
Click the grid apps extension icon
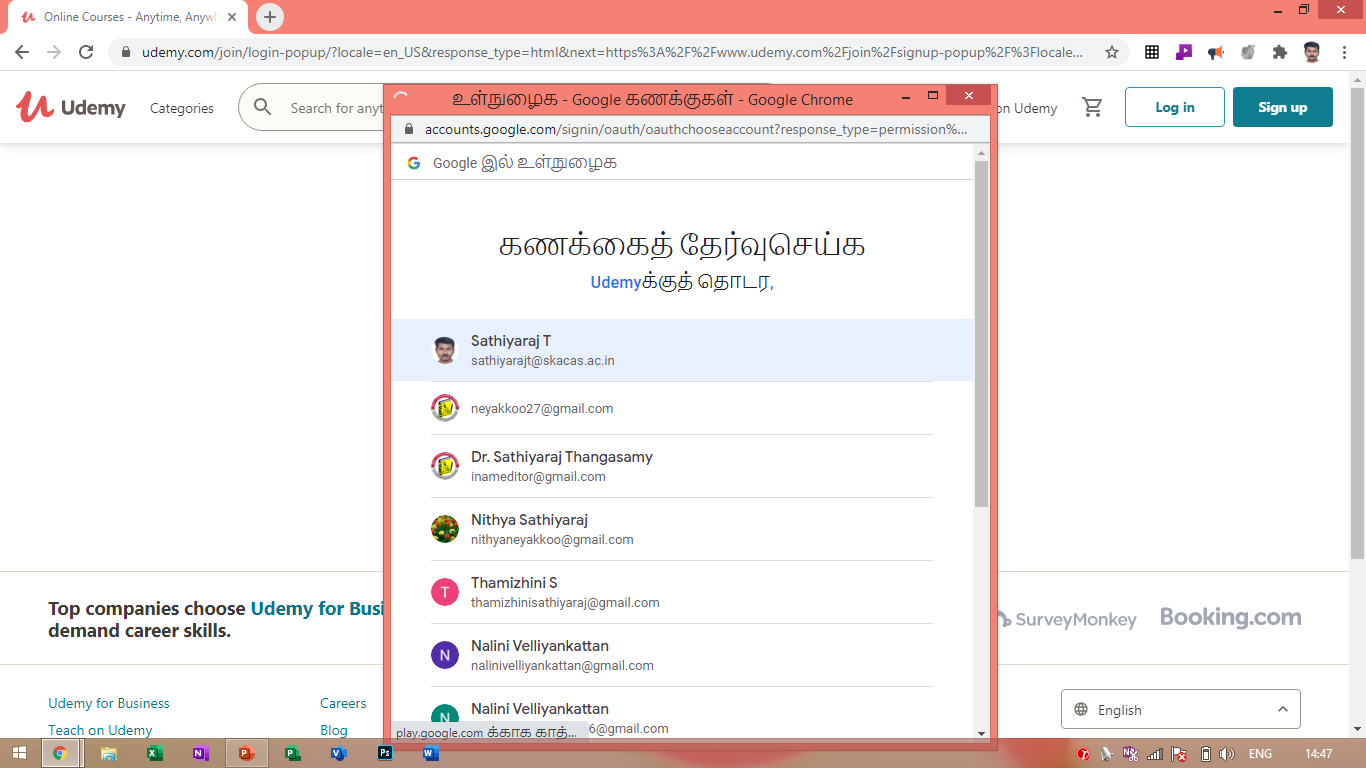1152,52
